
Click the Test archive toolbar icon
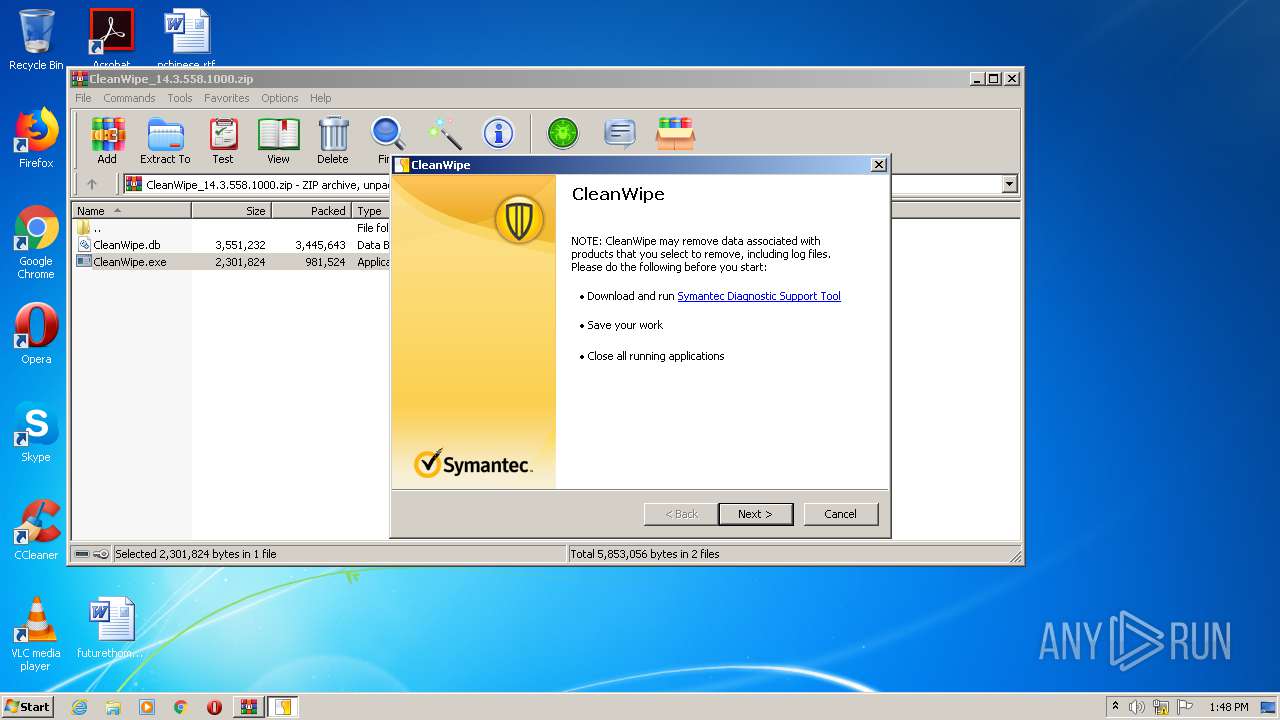click(223, 140)
